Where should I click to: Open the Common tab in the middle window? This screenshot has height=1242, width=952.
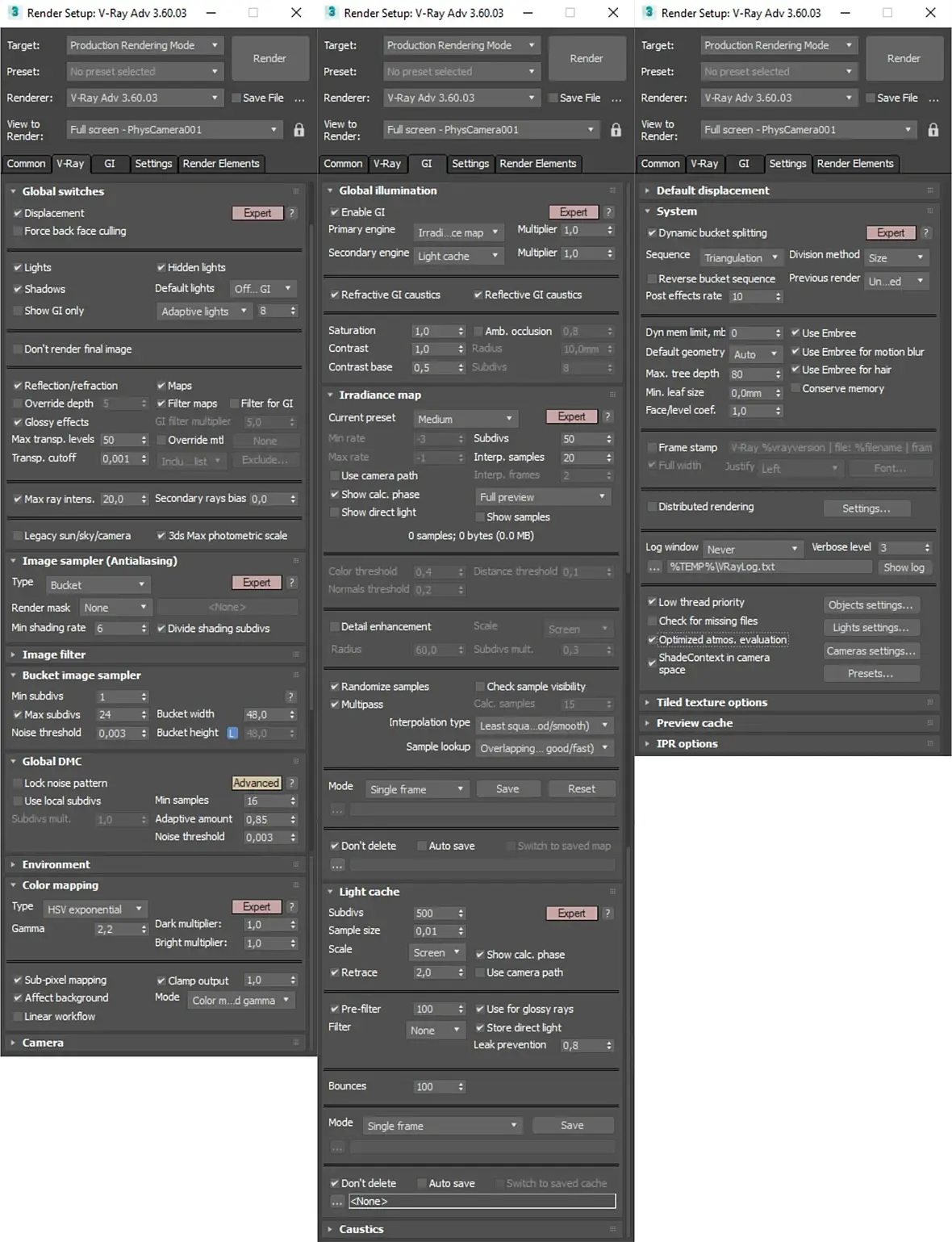[343, 164]
